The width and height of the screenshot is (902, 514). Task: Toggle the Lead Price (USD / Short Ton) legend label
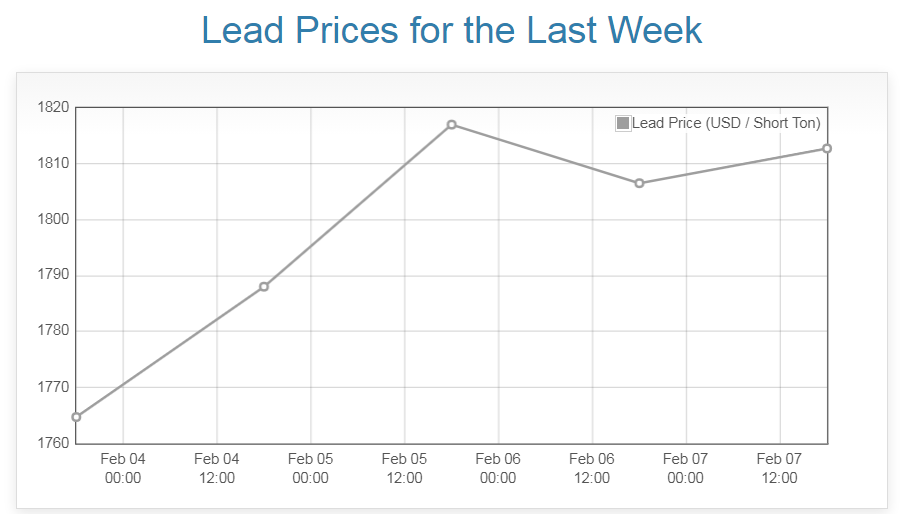coord(726,123)
